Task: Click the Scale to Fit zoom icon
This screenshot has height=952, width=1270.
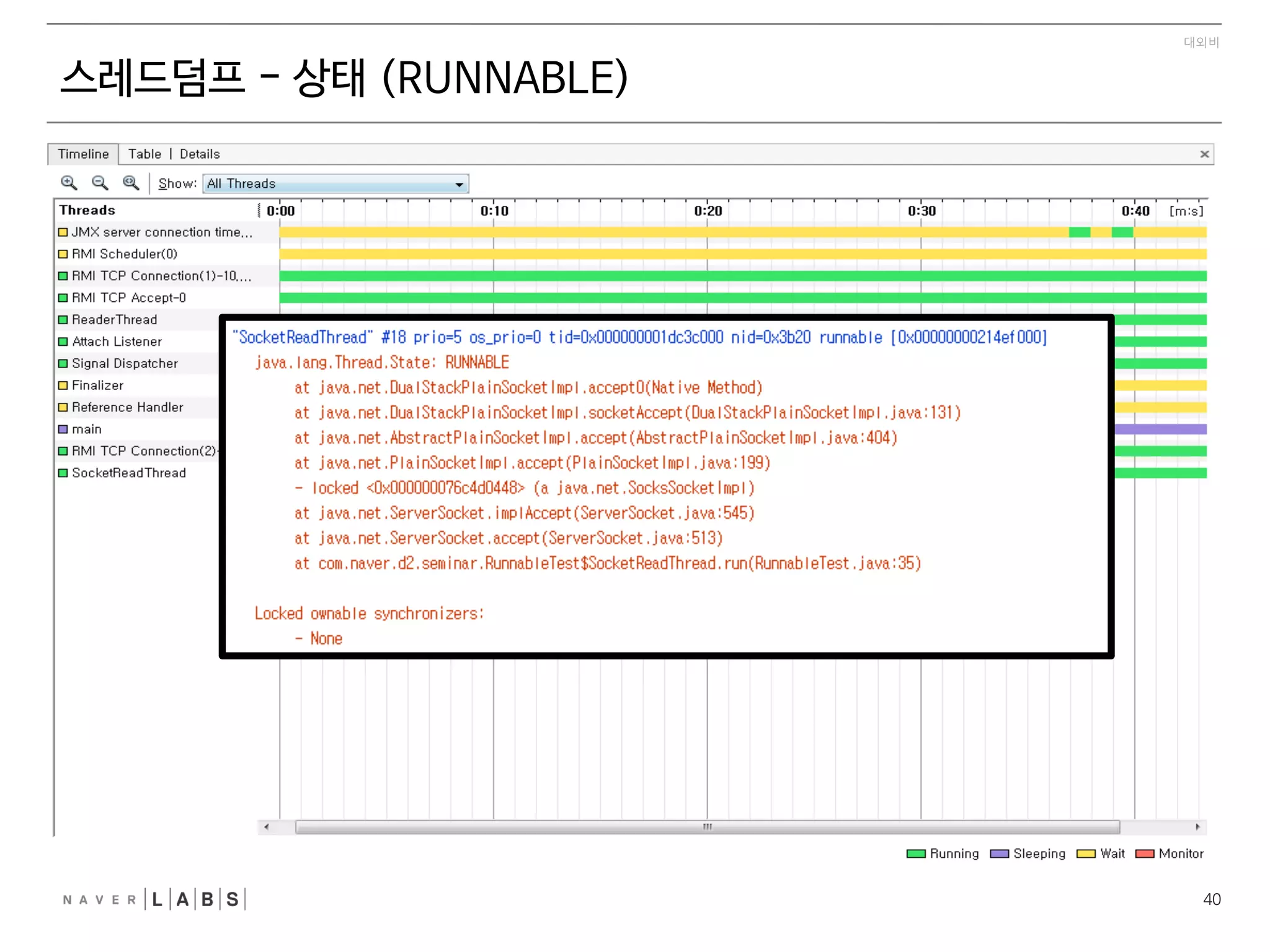Action: [x=130, y=183]
